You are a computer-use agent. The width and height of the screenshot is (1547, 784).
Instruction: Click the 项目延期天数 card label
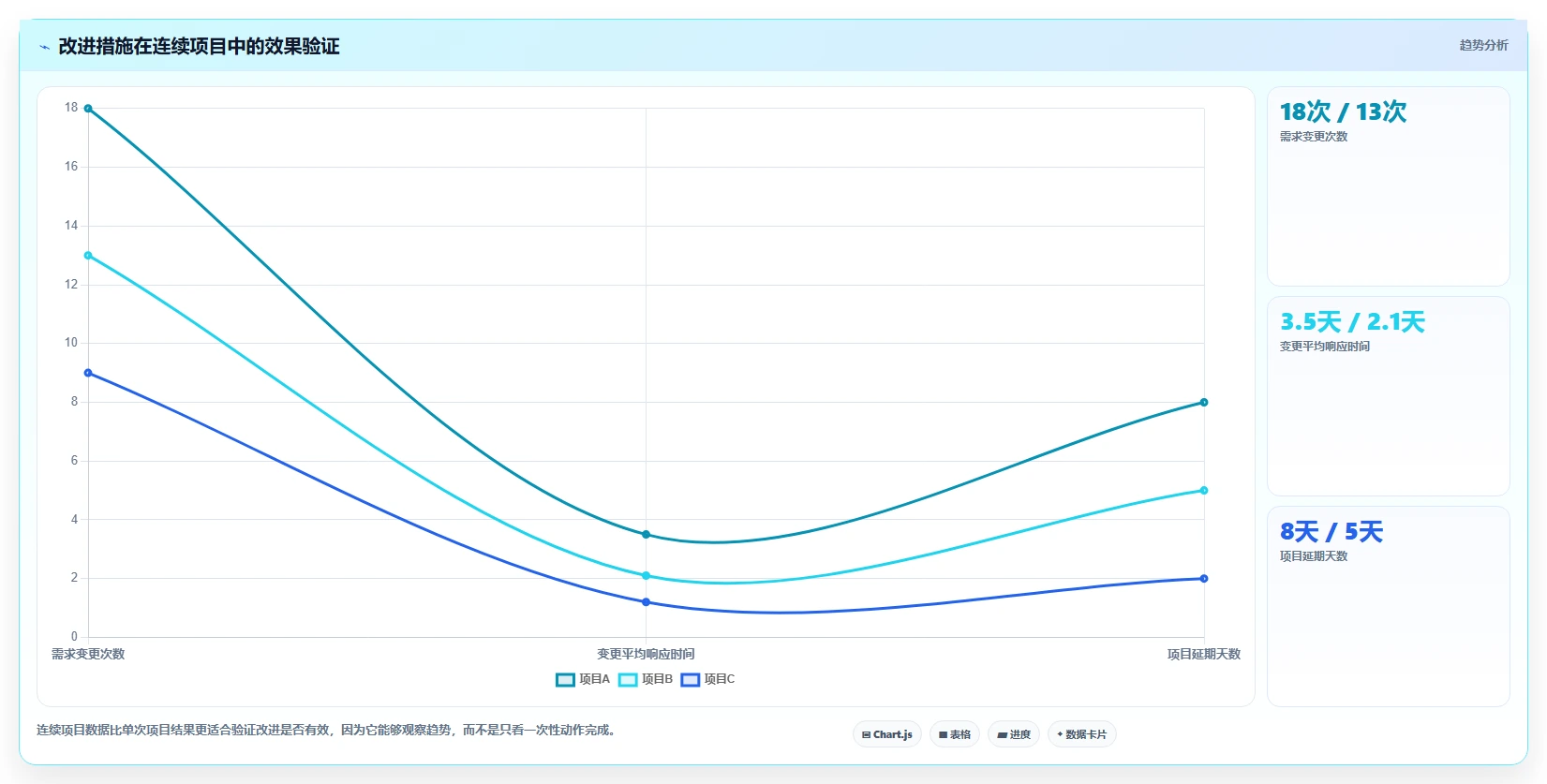[1314, 556]
